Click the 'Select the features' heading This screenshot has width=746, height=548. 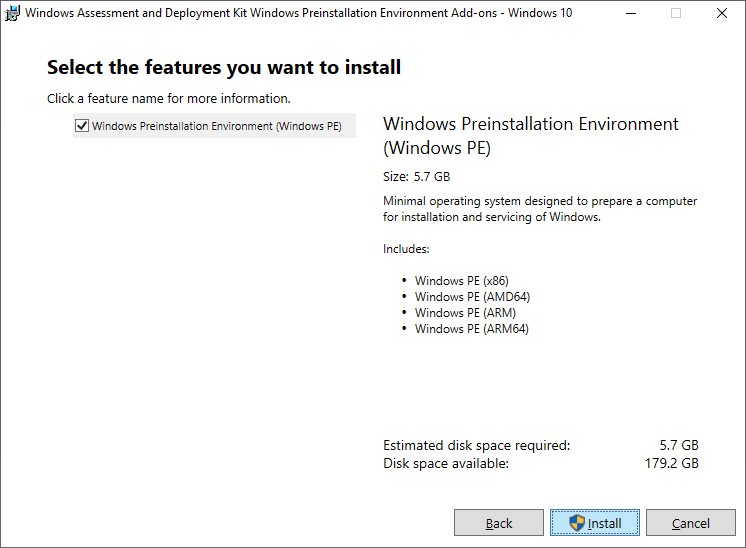[x=224, y=68]
